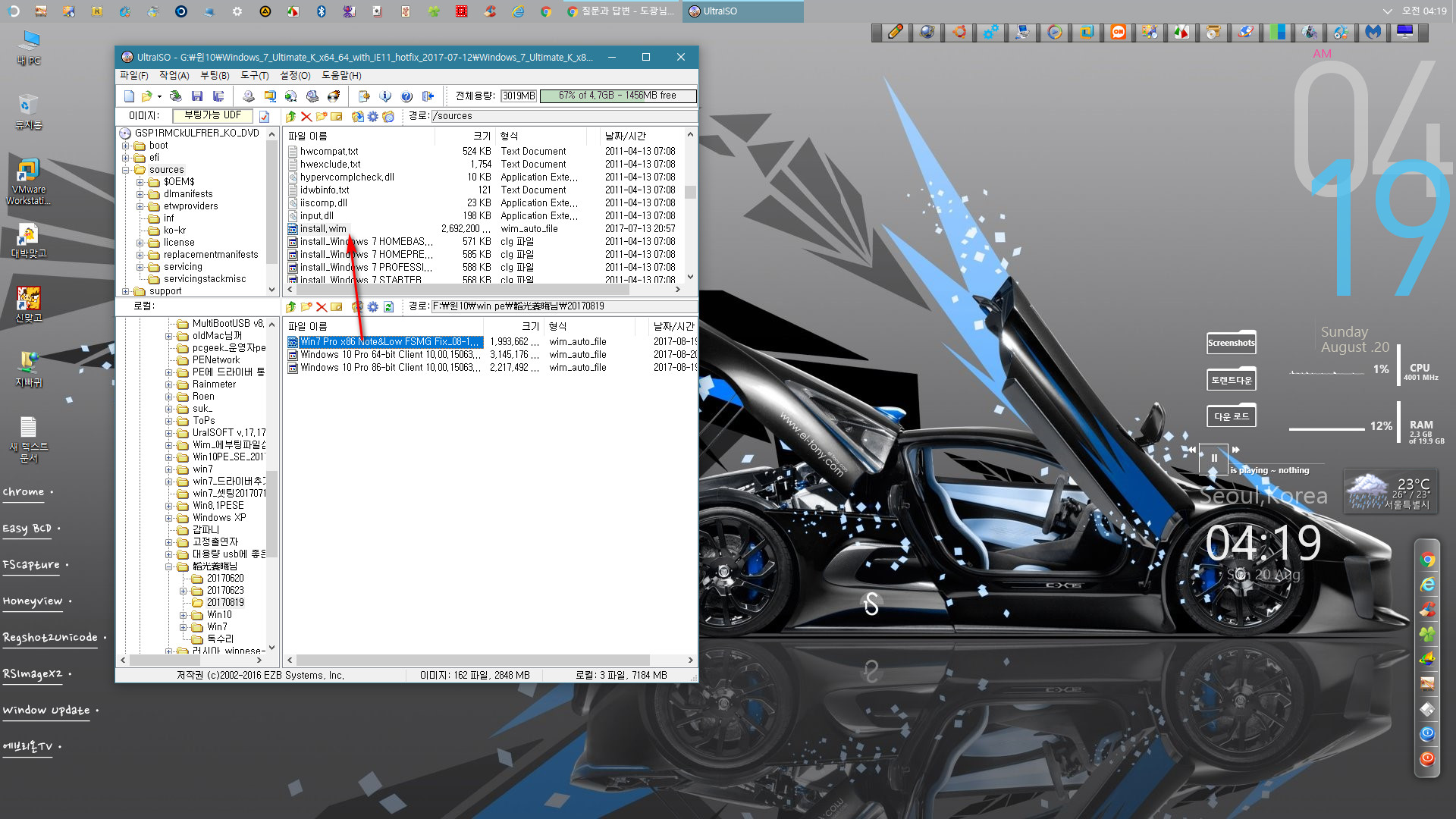Image resolution: width=1456 pixels, height=819 pixels.
Task: Click the Screenshots folder widget on desktop
Action: (x=1231, y=343)
